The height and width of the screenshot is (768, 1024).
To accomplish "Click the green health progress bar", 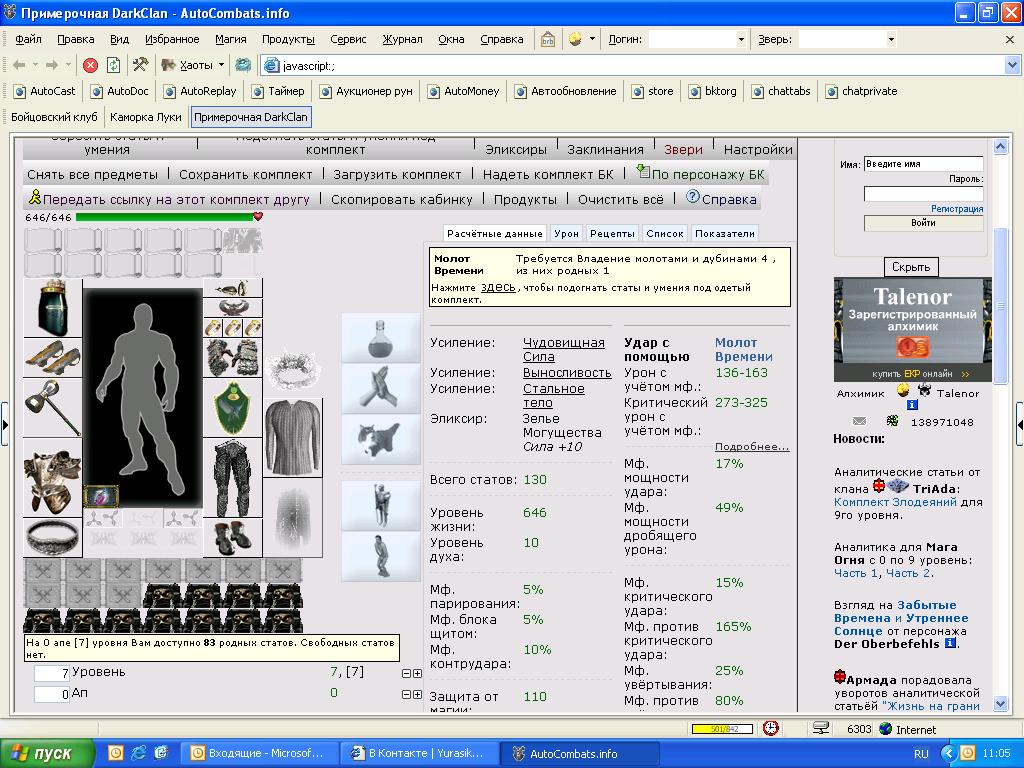I will point(164,217).
